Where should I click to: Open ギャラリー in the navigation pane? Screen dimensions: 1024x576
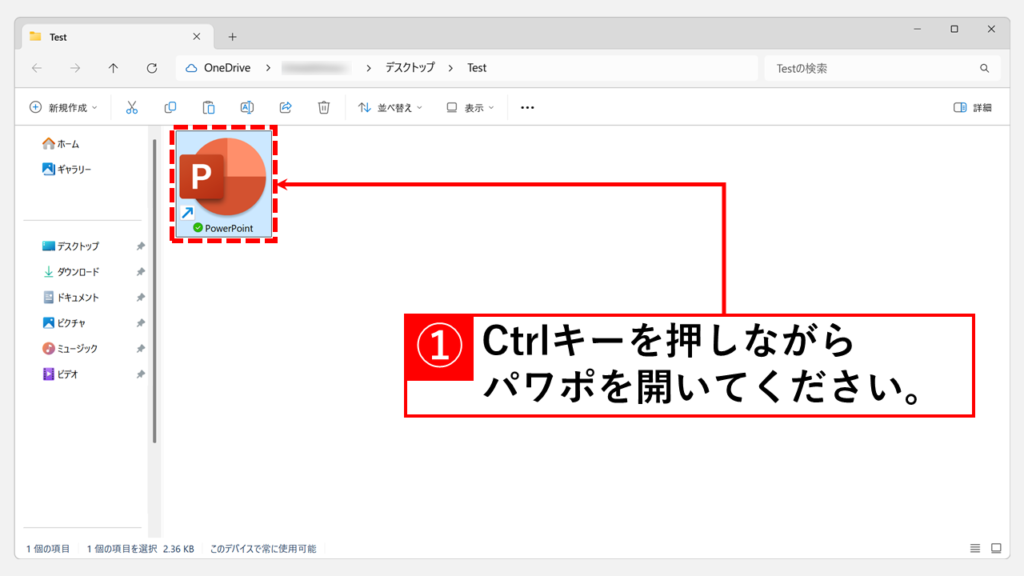tap(67, 169)
